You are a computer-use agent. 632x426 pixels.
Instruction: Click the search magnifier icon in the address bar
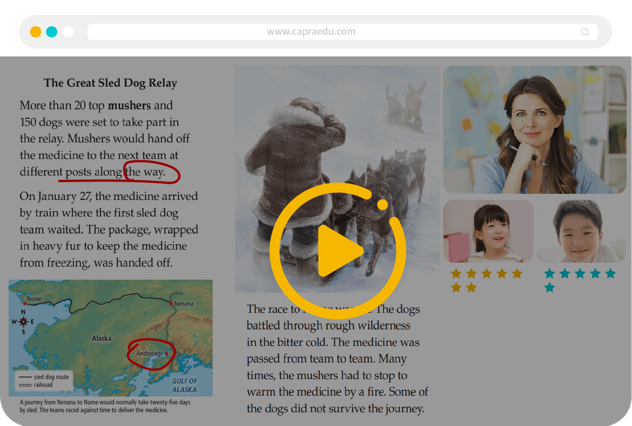pyautogui.click(x=584, y=32)
